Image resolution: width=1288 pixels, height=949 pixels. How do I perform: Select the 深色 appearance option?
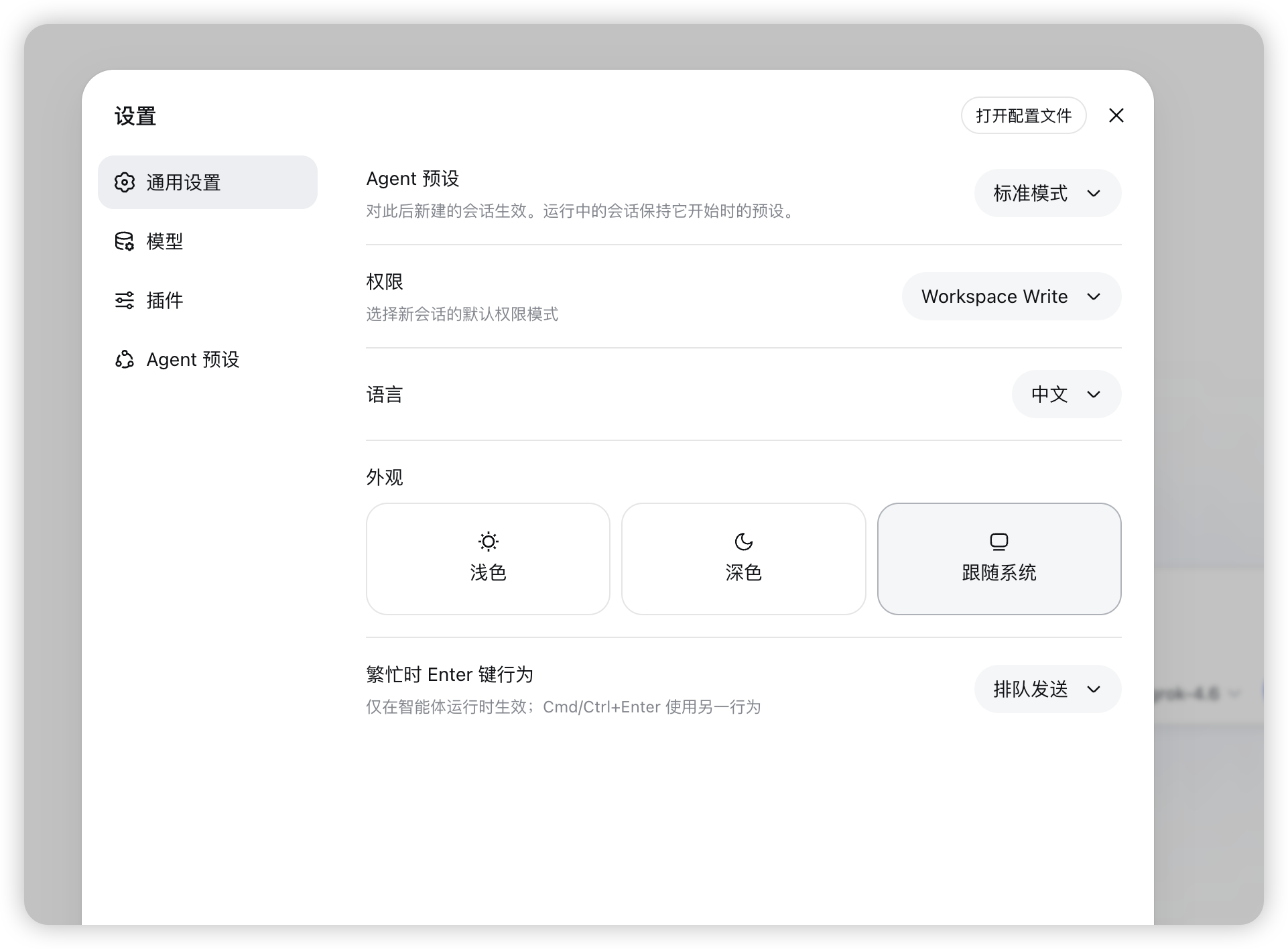744,559
